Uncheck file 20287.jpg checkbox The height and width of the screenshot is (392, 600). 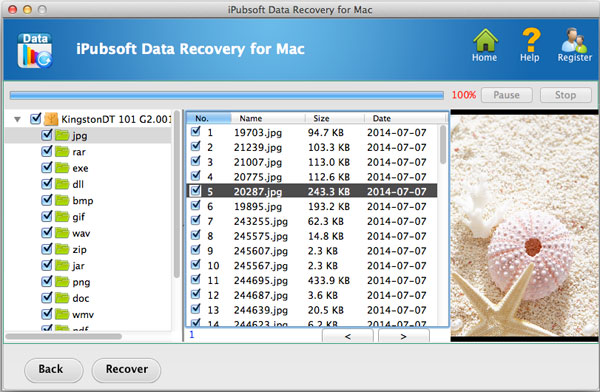point(196,190)
